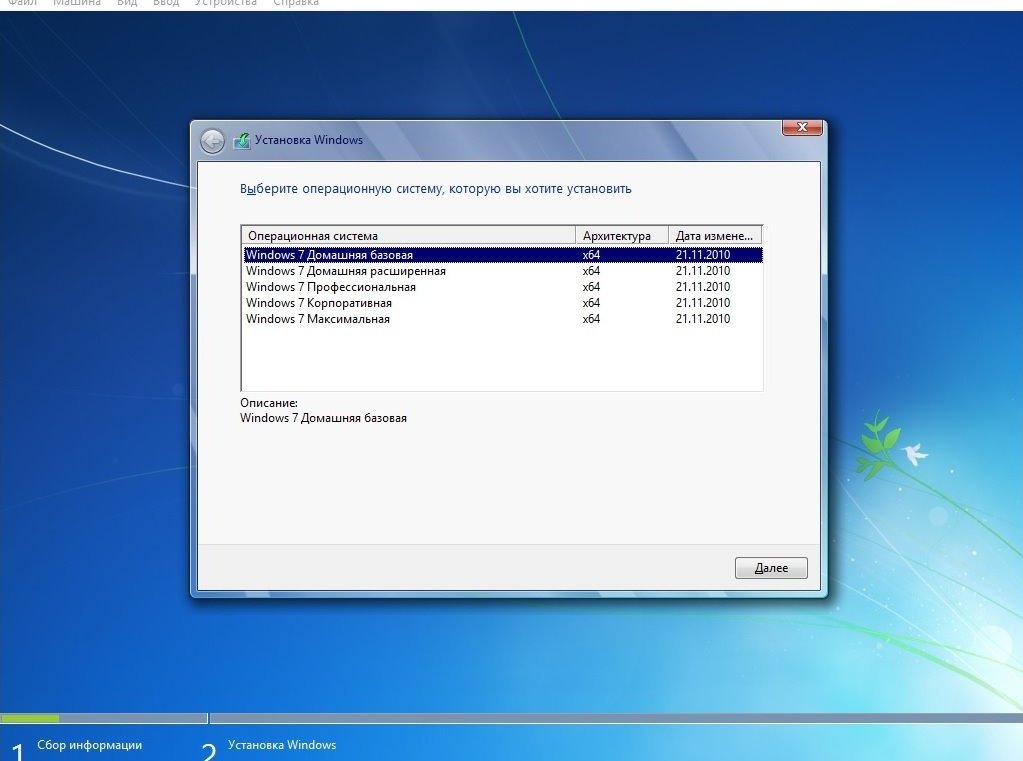Click the Установка Windows title bar text

(x=309, y=140)
